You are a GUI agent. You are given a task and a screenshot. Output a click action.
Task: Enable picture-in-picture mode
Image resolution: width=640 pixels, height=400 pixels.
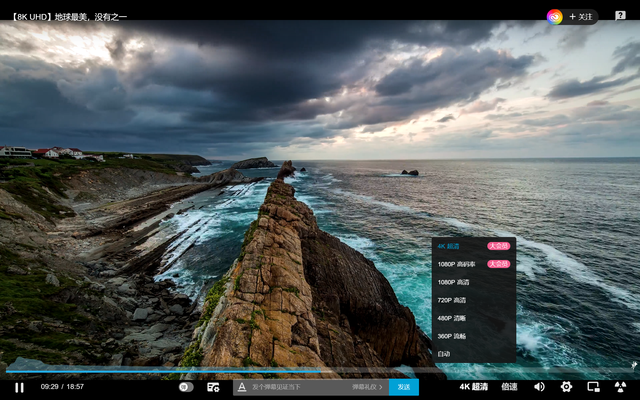593,387
